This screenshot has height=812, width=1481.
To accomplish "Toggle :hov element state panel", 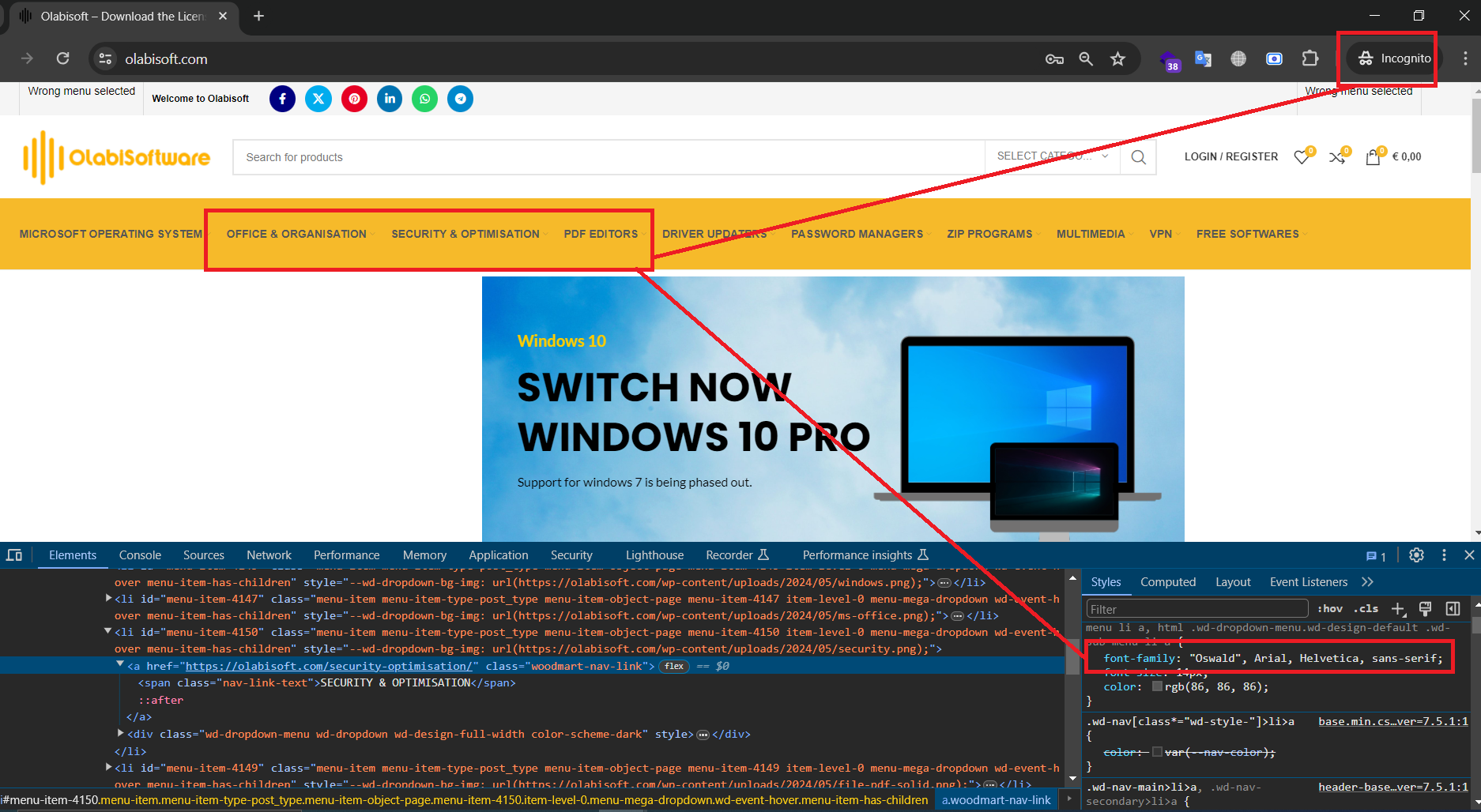I will click(1330, 609).
